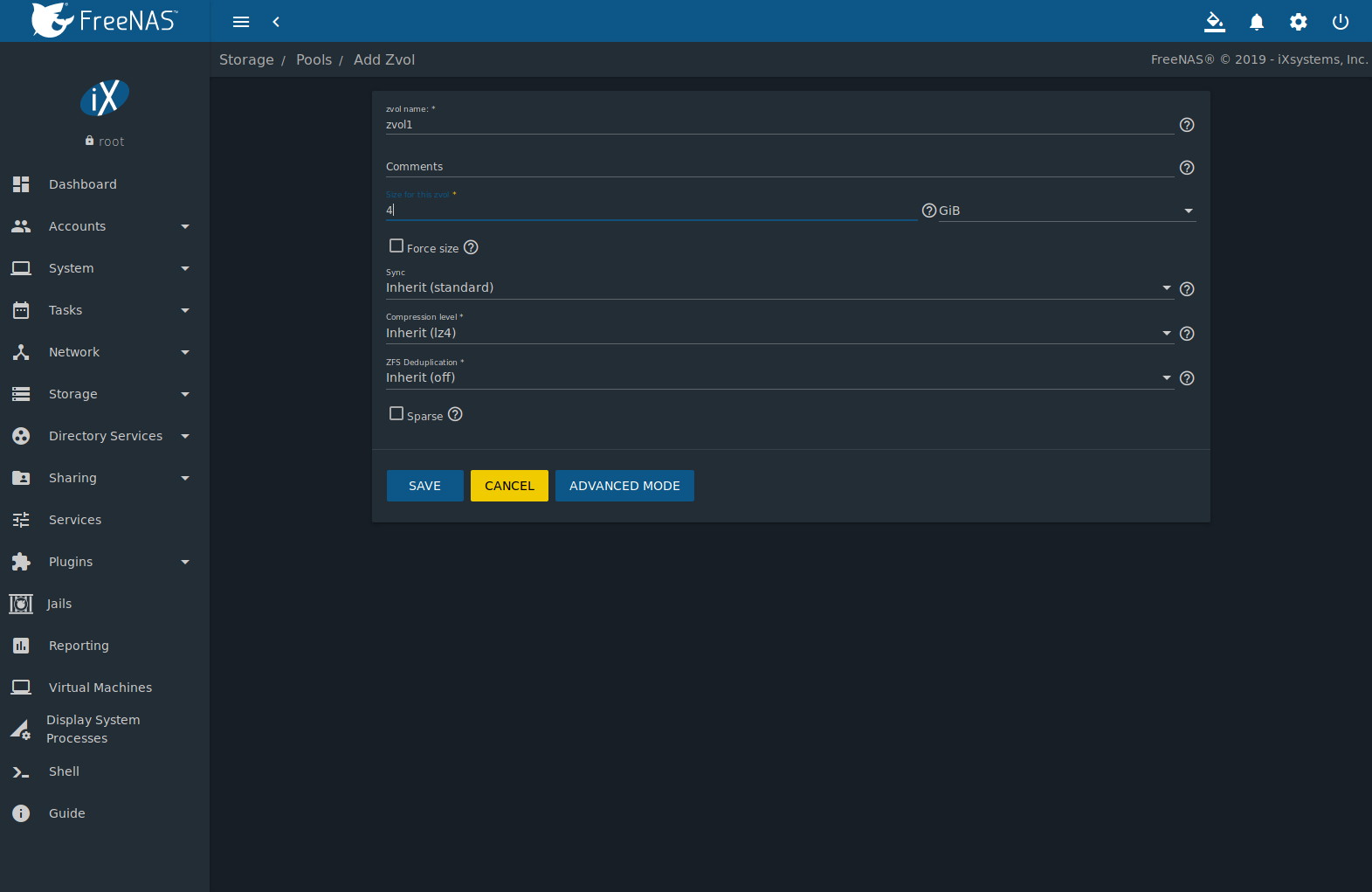Enable the Sparse checkbox
The width and height of the screenshot is (1372, 892).
396,414
